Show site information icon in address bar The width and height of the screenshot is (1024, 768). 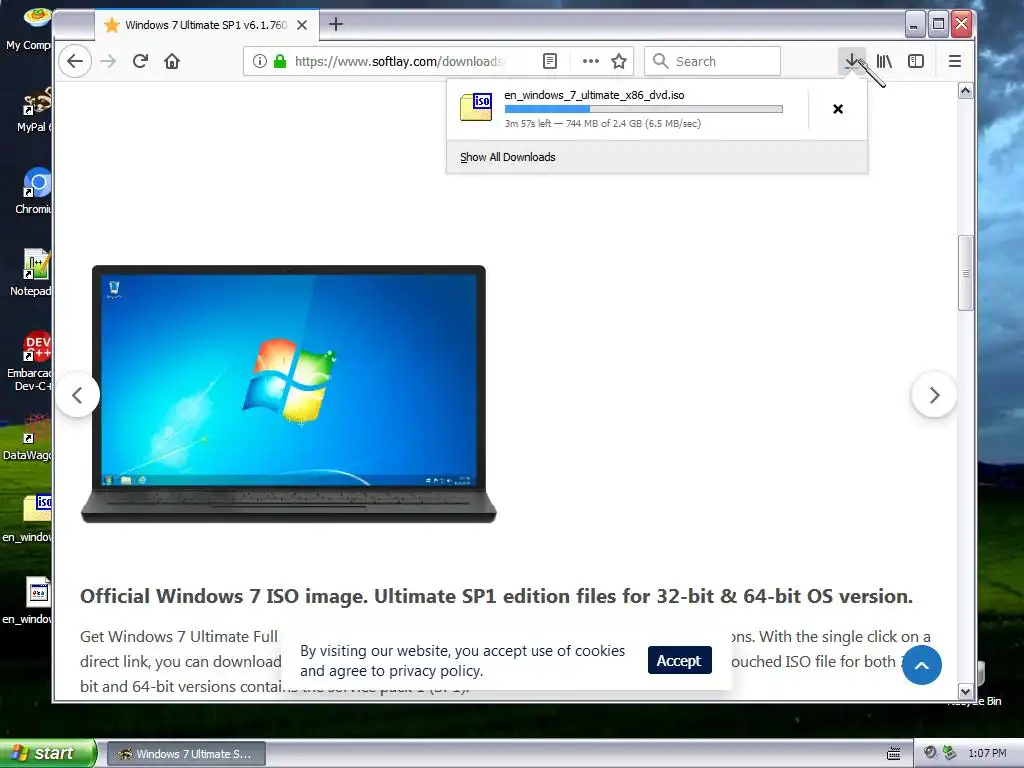(260, 61)
